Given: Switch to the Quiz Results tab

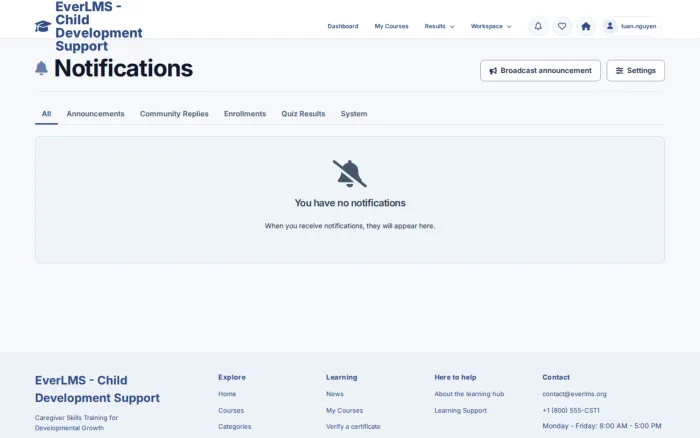Looking at the screenshot, I should [x=303, y=114].
